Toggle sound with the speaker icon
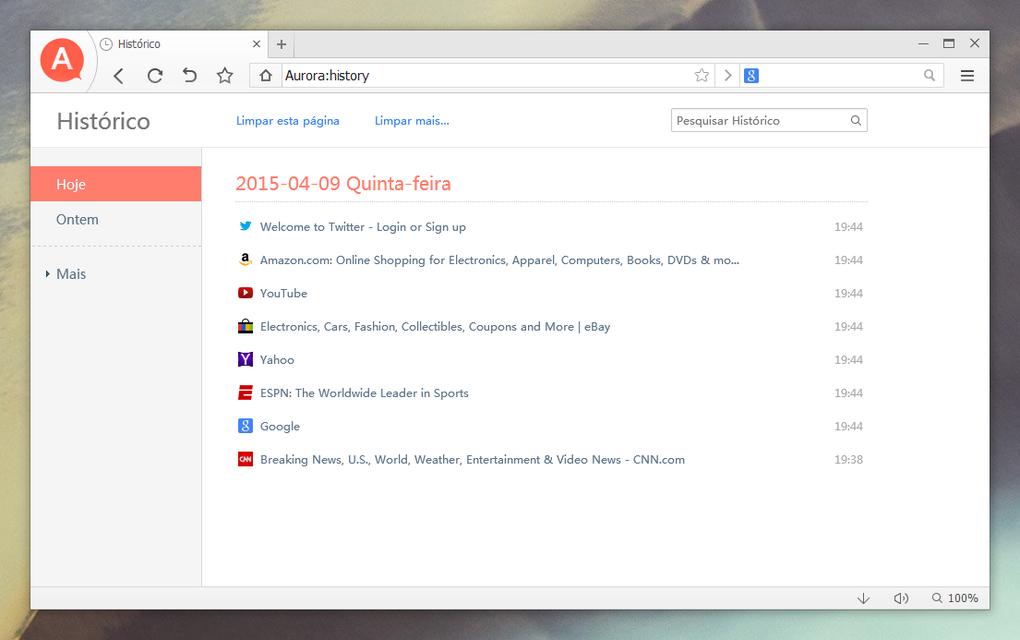This screenshot has width=1020, height=640. click(901, 598)
